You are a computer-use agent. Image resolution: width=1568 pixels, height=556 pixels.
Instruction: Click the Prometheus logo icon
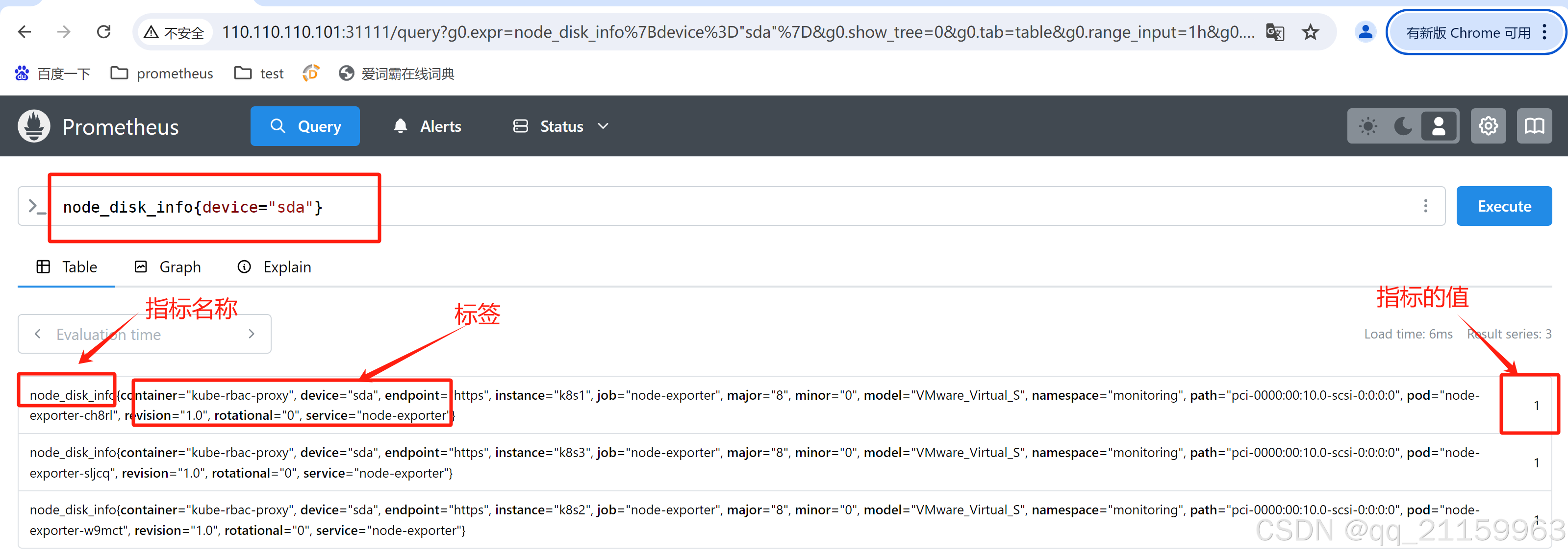[34, 126]
